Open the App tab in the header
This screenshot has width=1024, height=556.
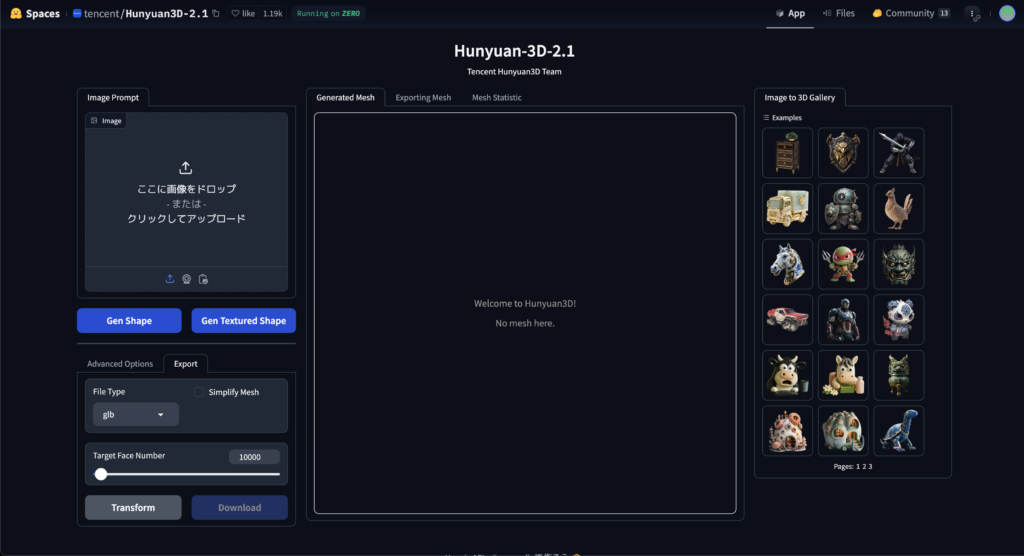pyautogui.click(x=790, y=13)
